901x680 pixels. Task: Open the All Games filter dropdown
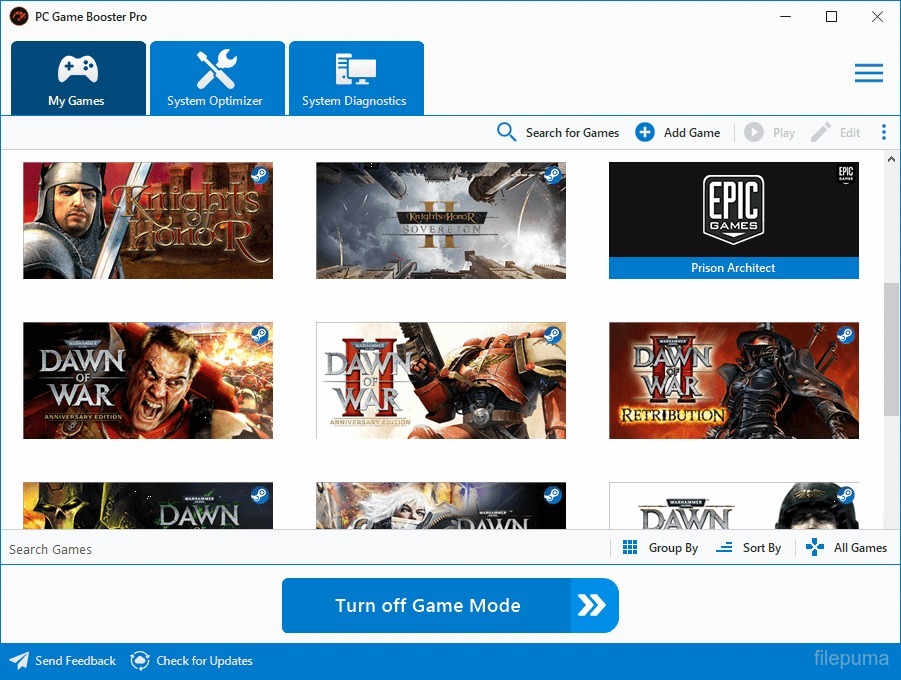pyautogui.click(x=847, y=548)
